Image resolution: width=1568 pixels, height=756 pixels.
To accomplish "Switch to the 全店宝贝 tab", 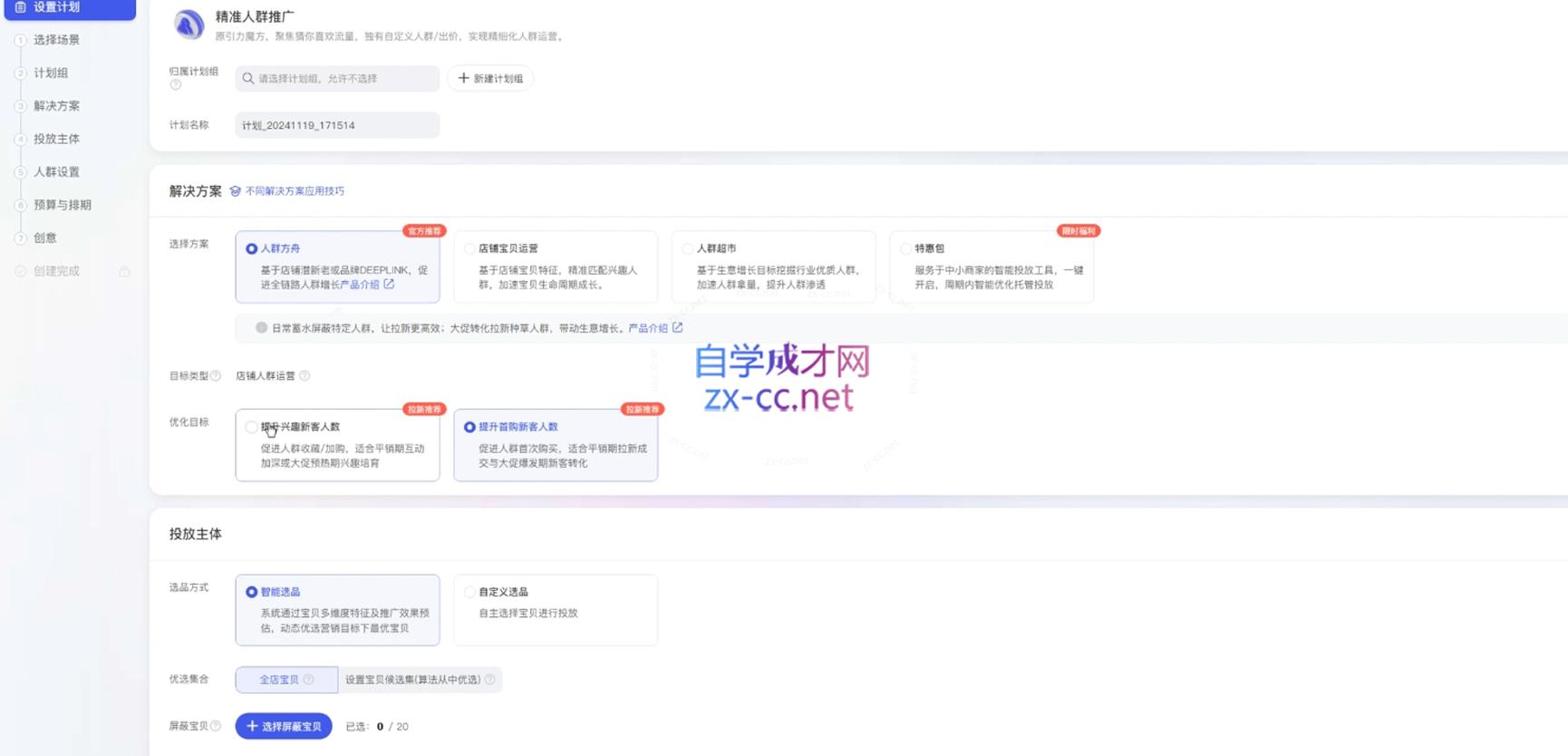I will (x=286, y=680).
